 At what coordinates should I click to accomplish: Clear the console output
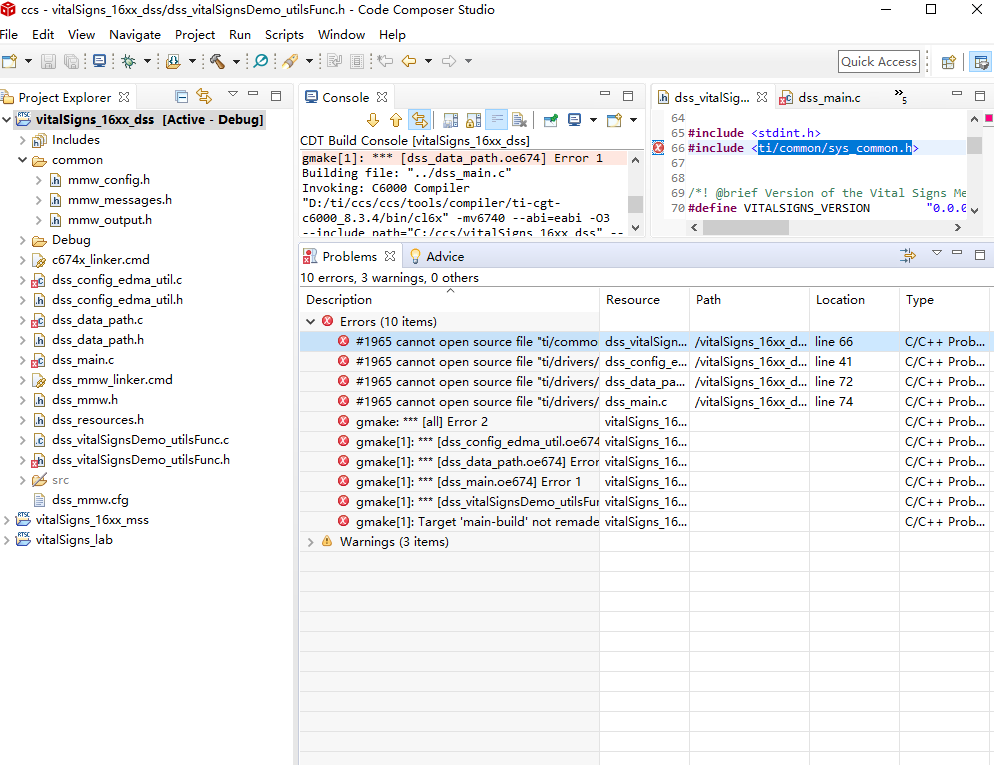[519, 120]
